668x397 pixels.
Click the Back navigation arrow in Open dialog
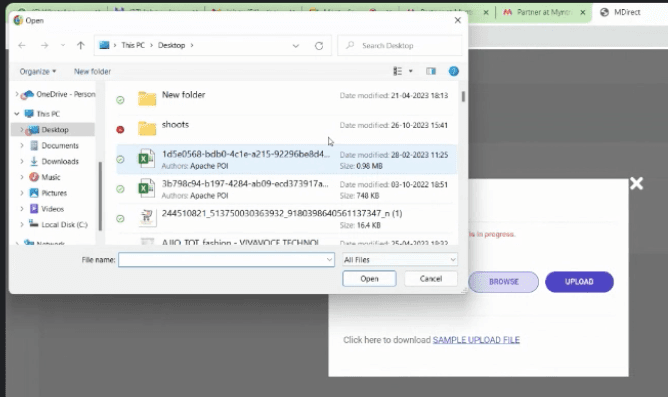pyautogui.click(x=22, y=45)
